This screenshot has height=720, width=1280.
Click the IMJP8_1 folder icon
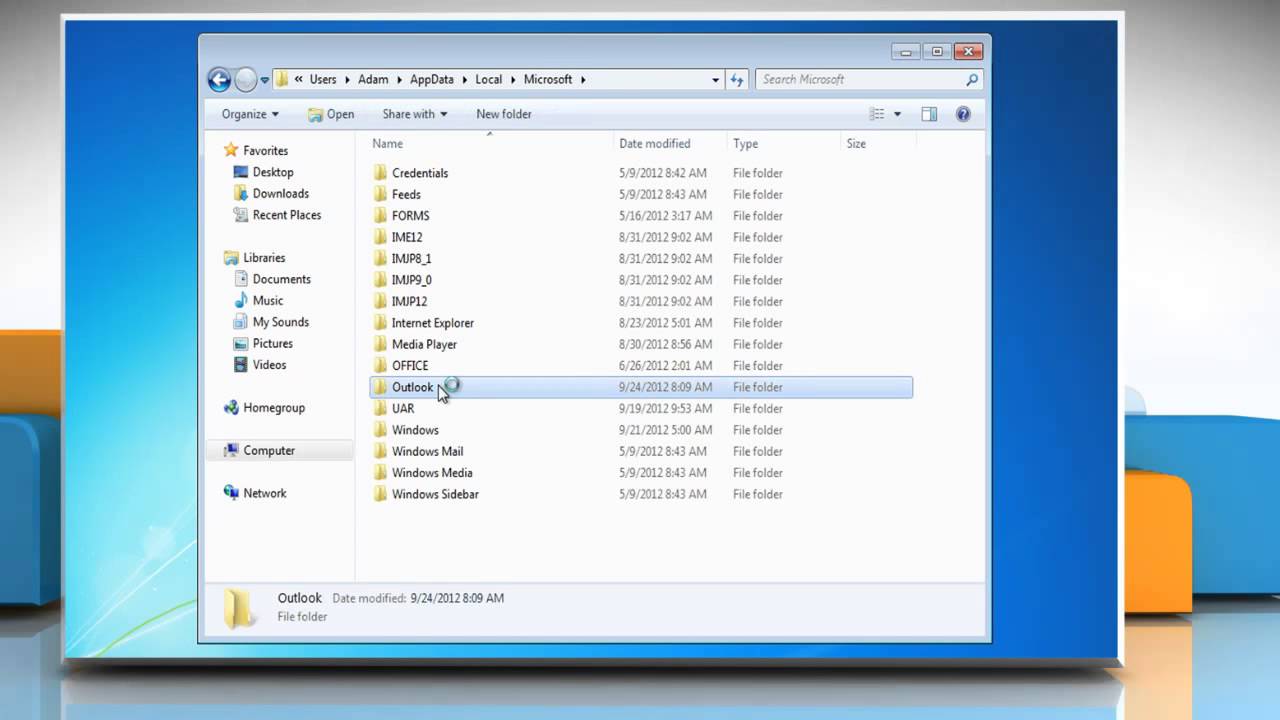pyautogui.click(x=379, y=259)
